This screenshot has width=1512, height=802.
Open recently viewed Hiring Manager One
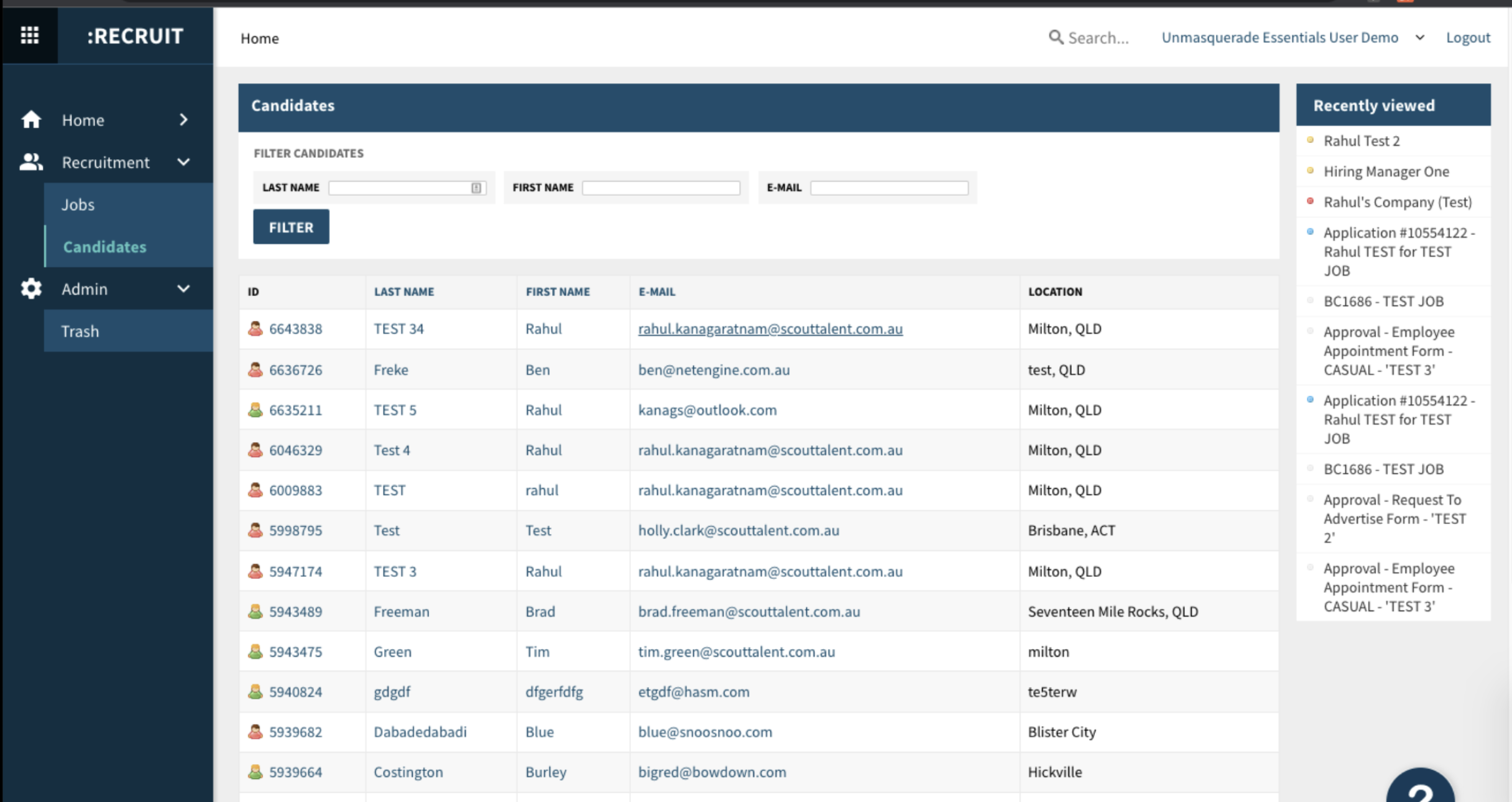click(1386, 172)
